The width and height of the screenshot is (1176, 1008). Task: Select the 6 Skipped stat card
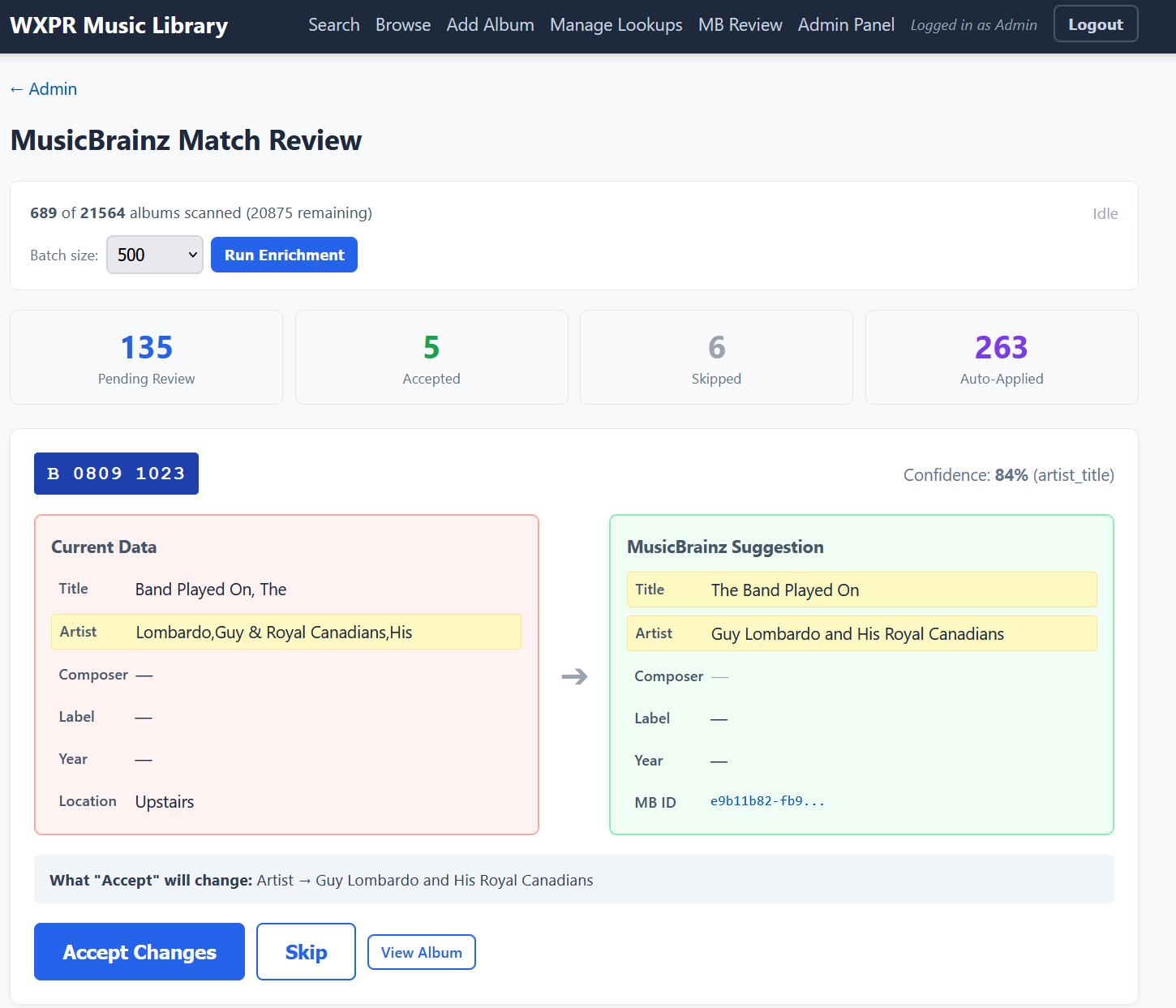pos(716,358)
